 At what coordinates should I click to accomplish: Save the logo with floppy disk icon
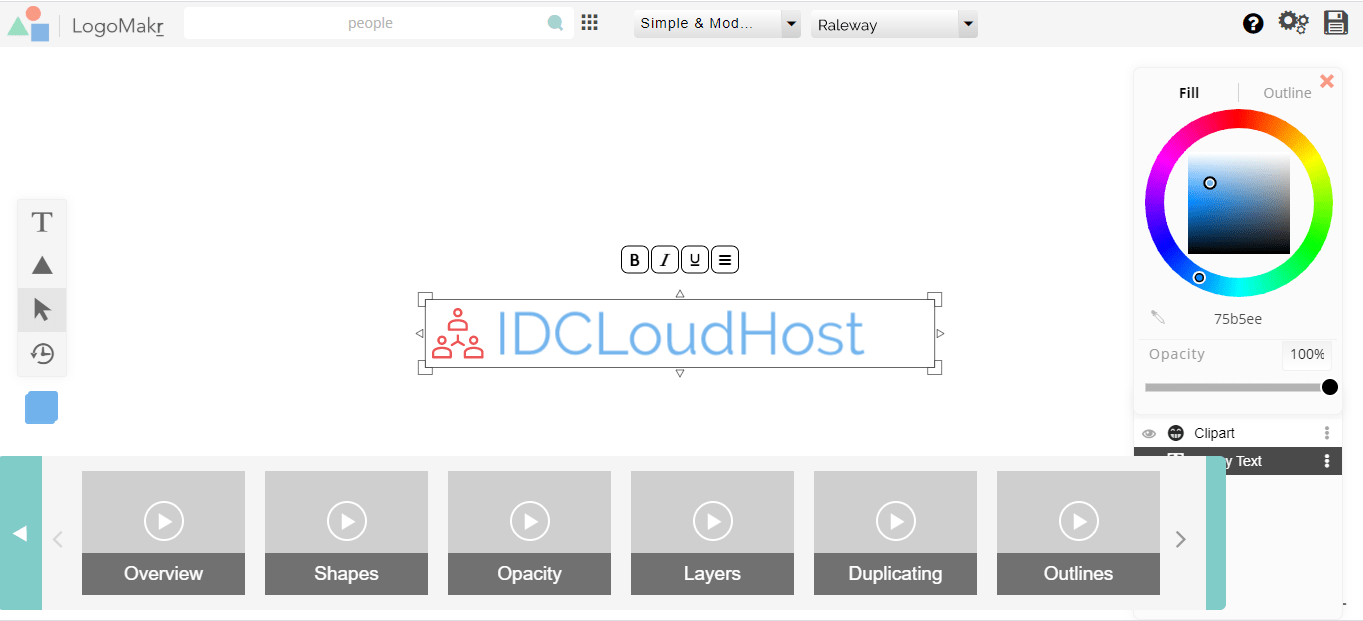[x=1336, y=23]
